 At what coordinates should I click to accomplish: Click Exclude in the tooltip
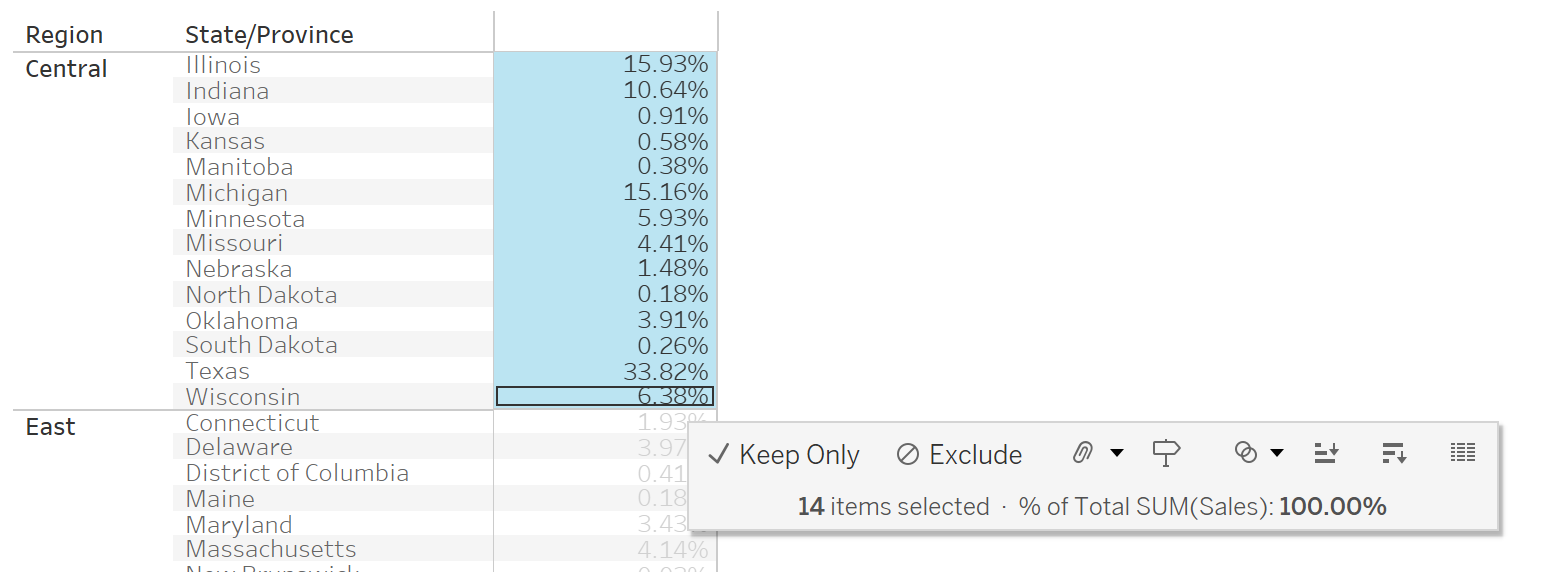pyautogui.click(x=960, y=455)
